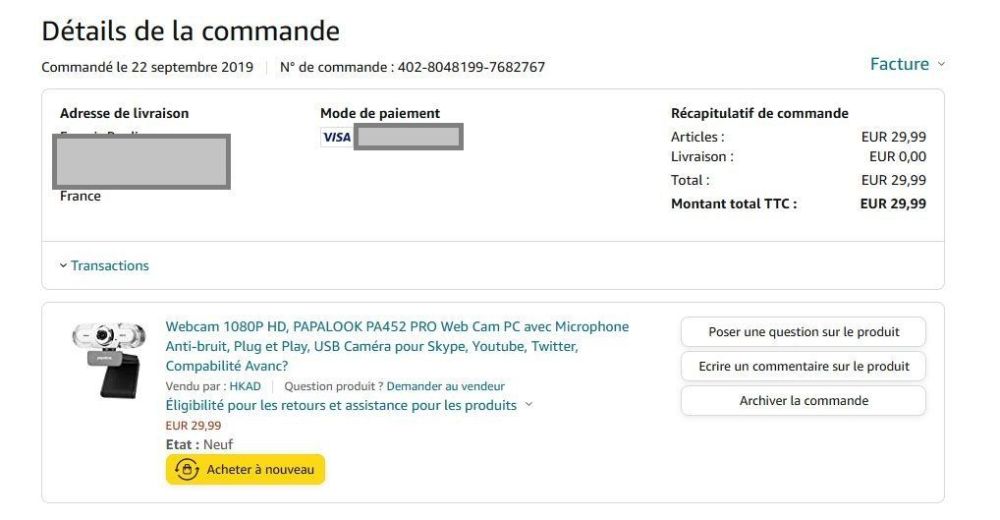Expand "Éligibilité pour les retours et assistance"

[x=341, y=405]
